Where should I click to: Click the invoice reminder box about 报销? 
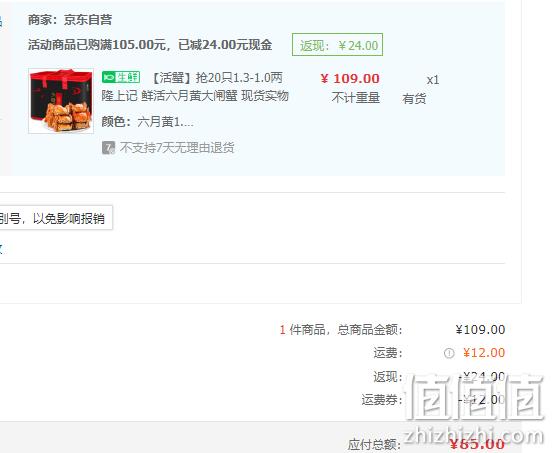point(56,218)
